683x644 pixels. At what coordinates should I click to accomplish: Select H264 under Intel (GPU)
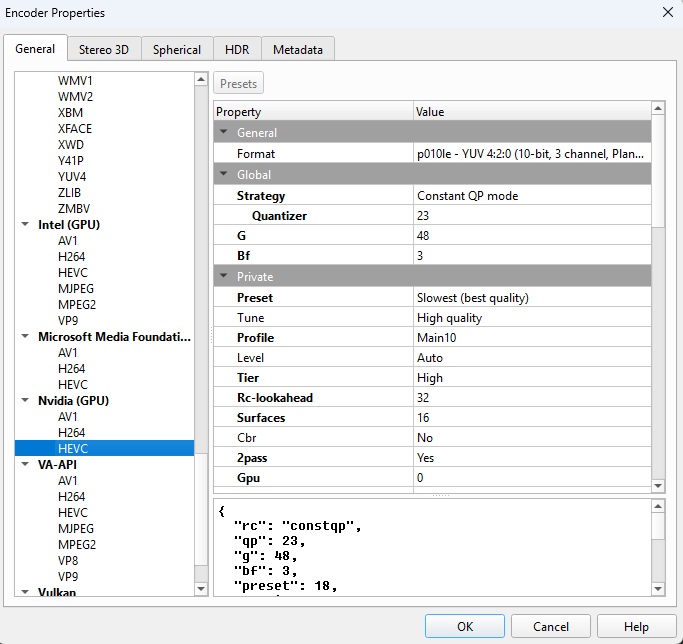click(x=72, y=257)
